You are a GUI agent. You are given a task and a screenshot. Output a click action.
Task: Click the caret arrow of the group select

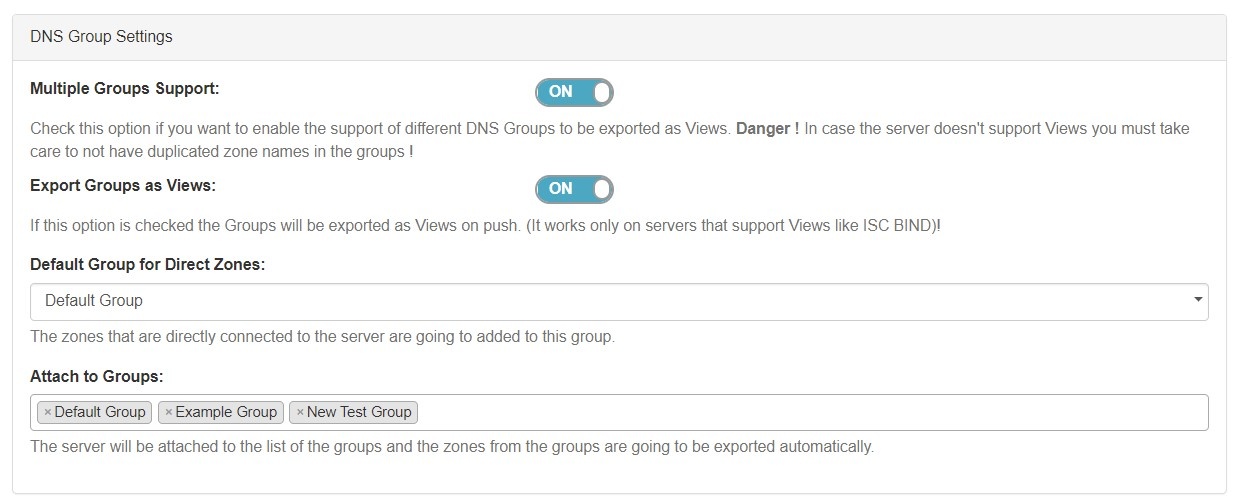coord(1198,300)
